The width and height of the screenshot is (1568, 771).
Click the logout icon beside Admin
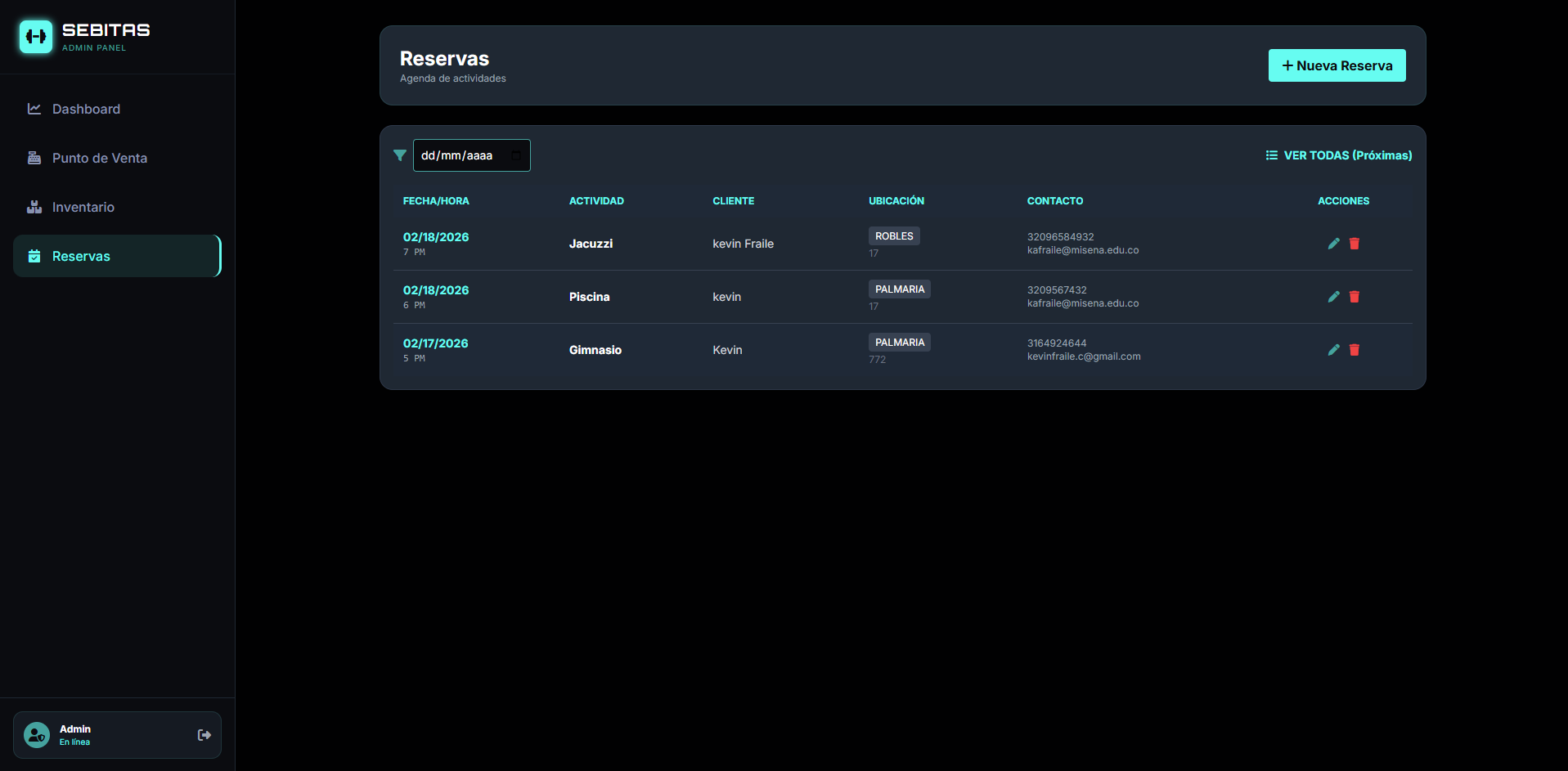point(204,735)
